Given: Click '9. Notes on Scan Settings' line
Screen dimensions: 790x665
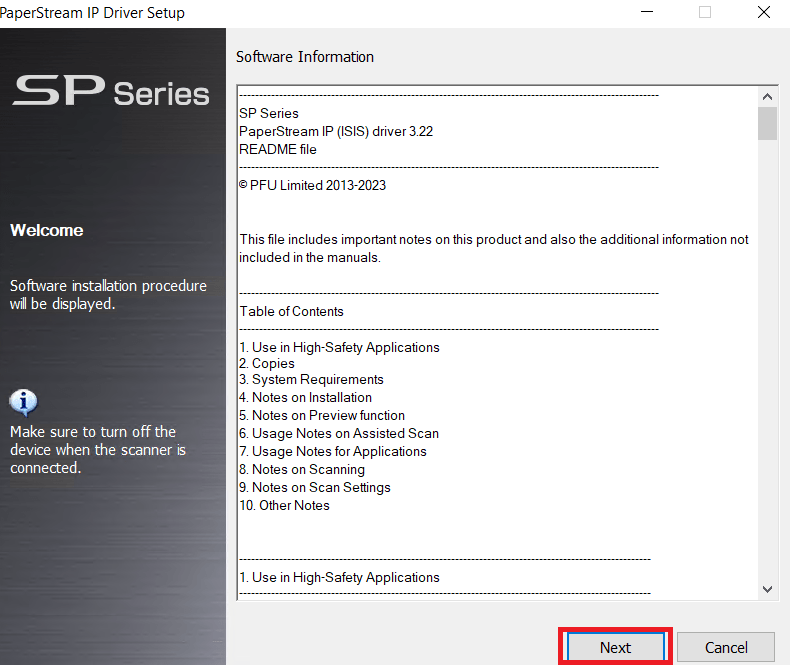Looking at the screenshot, I should (315, 488).
